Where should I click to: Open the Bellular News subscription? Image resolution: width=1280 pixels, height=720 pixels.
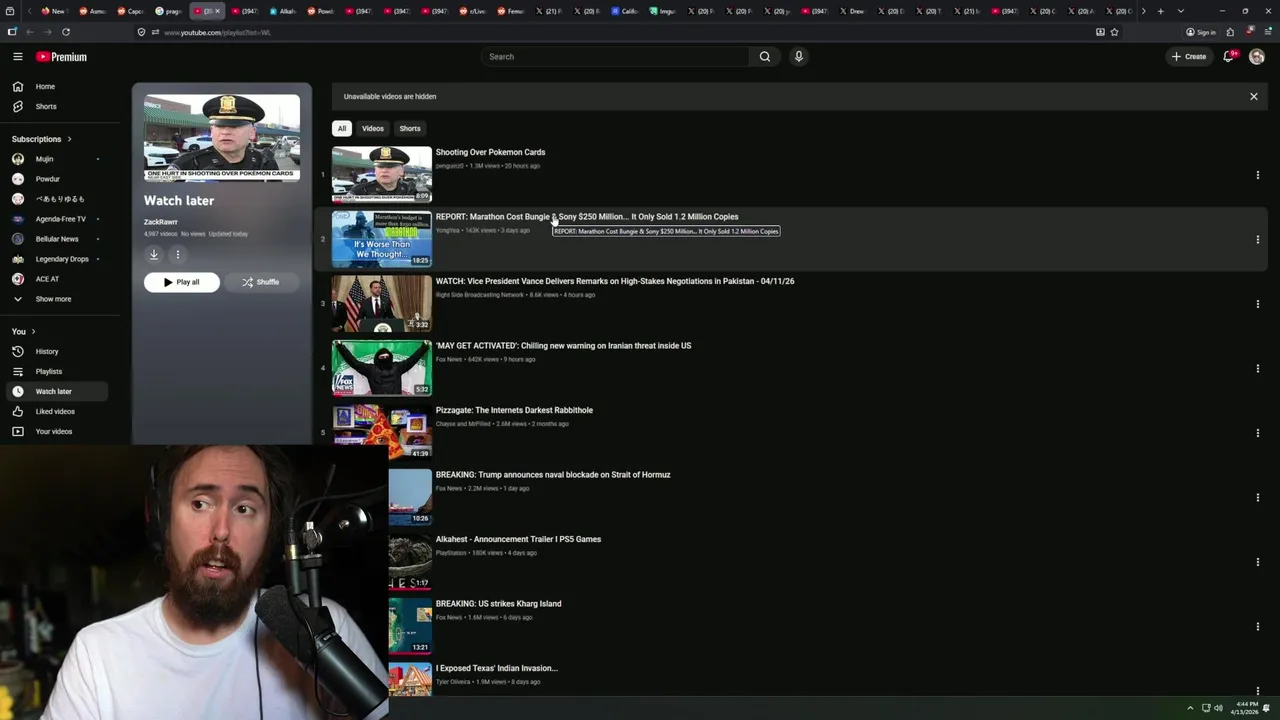point(57,239)
